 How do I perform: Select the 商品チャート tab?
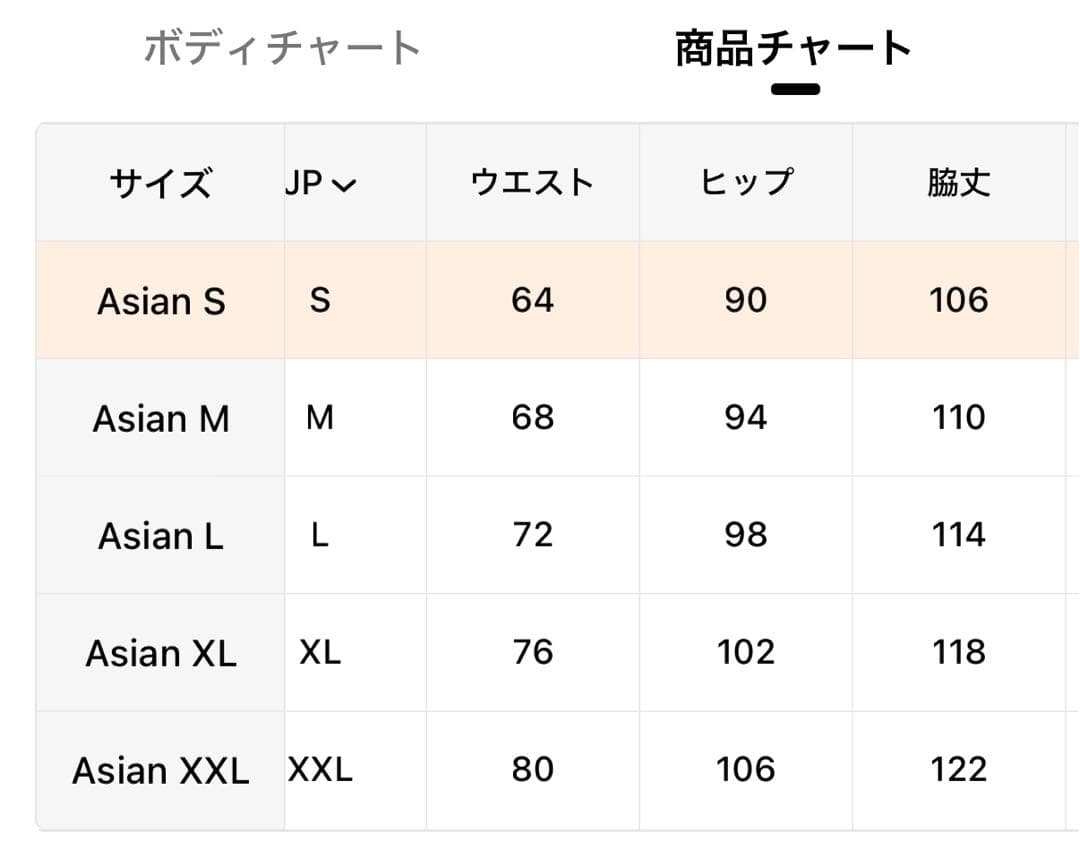[794, 48]
